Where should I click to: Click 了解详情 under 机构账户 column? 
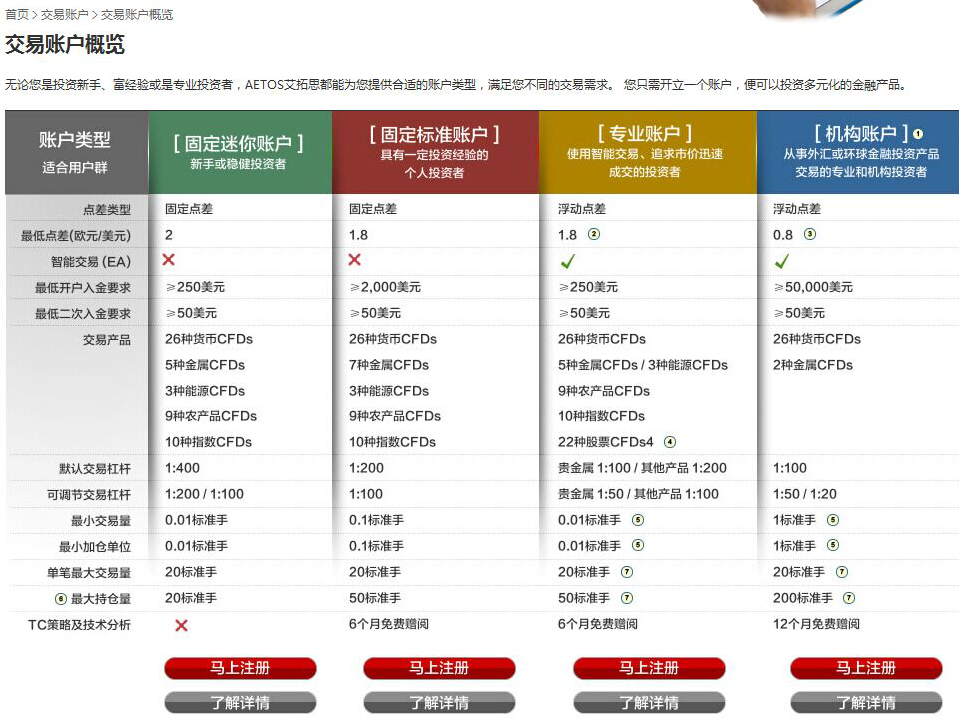[866, 702]
